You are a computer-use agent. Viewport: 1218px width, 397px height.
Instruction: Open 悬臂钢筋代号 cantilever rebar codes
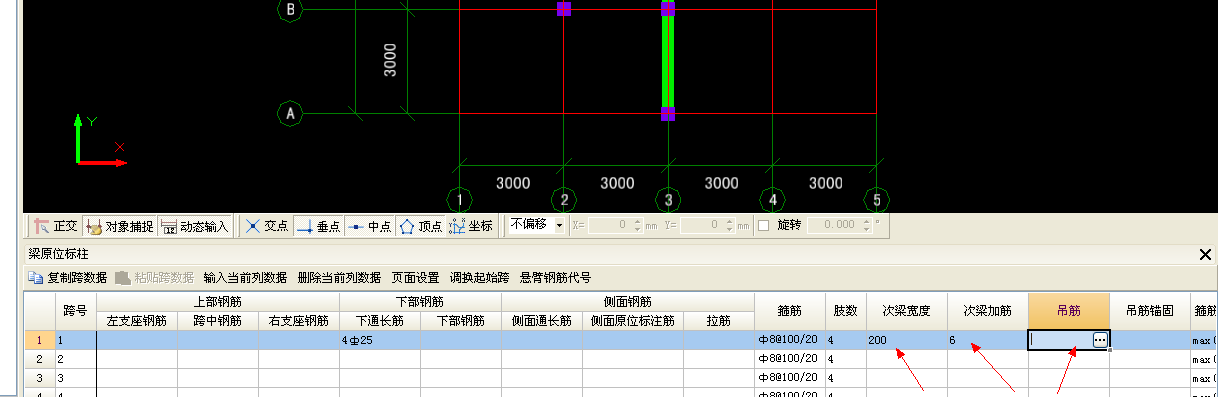(x=555, y=278)
